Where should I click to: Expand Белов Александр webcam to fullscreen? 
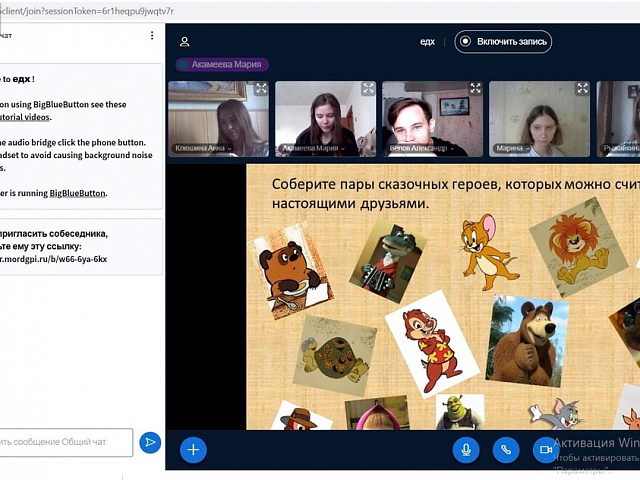click(x=476, y=88)
